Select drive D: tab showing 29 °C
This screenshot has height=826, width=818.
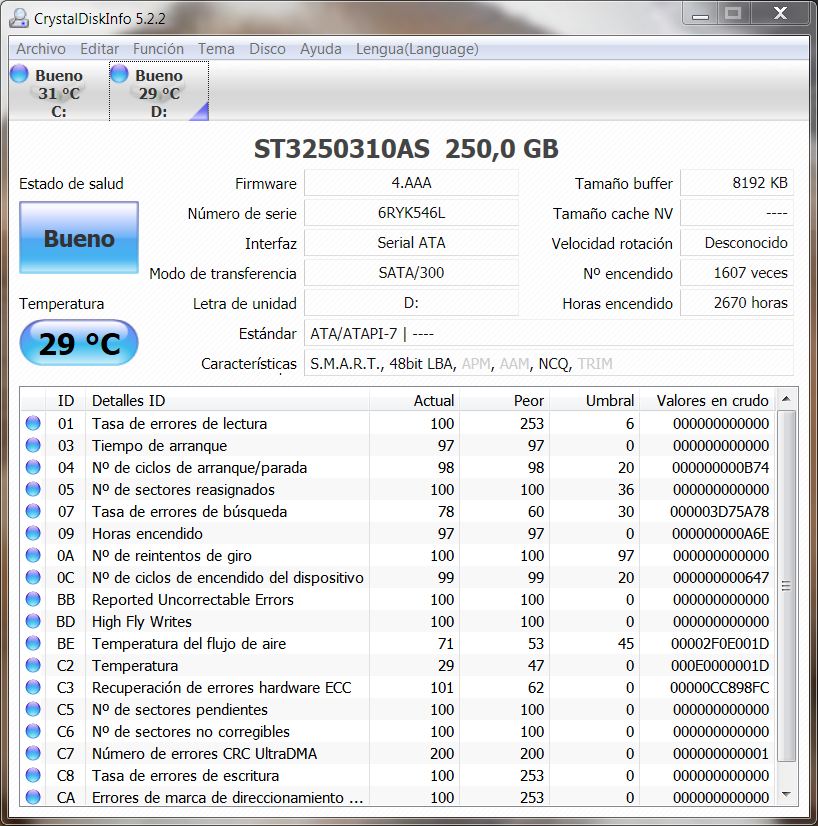159,92
